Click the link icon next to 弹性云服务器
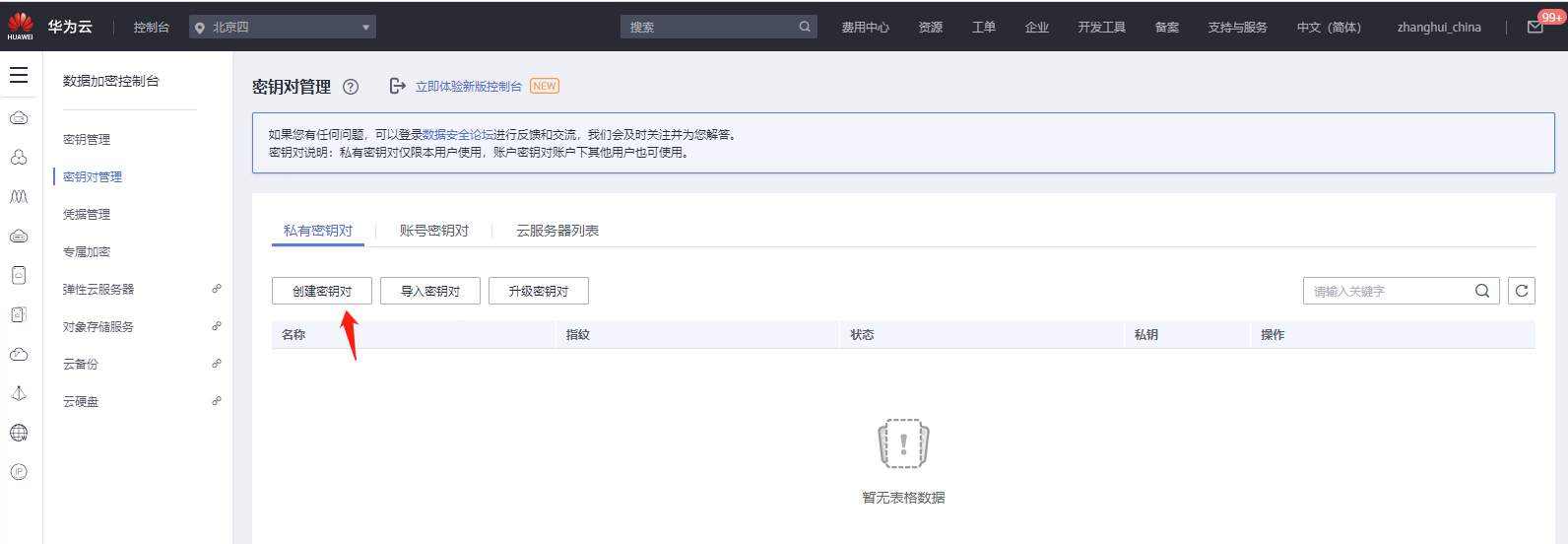The image size is (1568, 544). coord(217,289)
